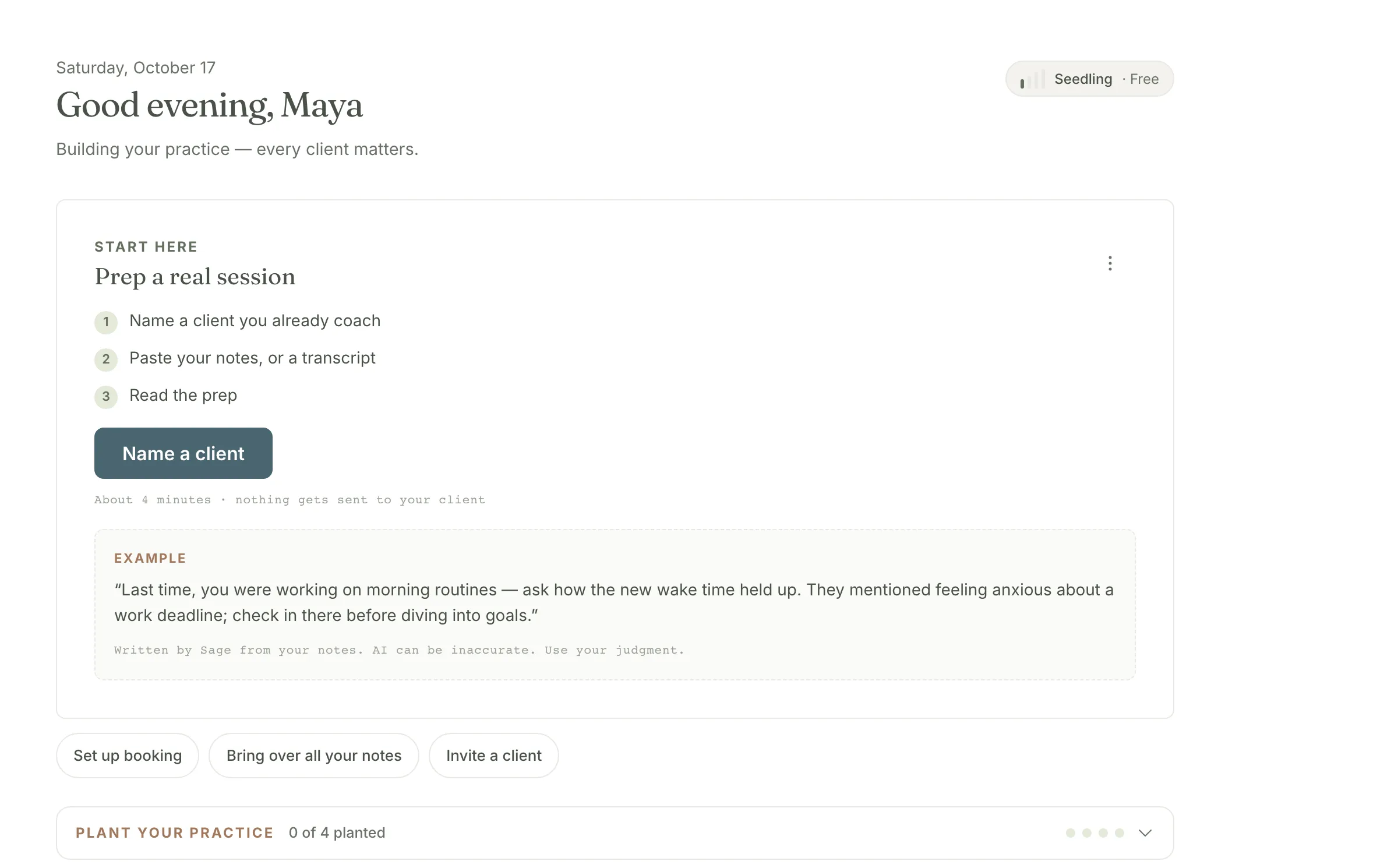1398x868 pixels.
Task: Open the three-dot menu on Start Here card
Action: (1110, 263)
